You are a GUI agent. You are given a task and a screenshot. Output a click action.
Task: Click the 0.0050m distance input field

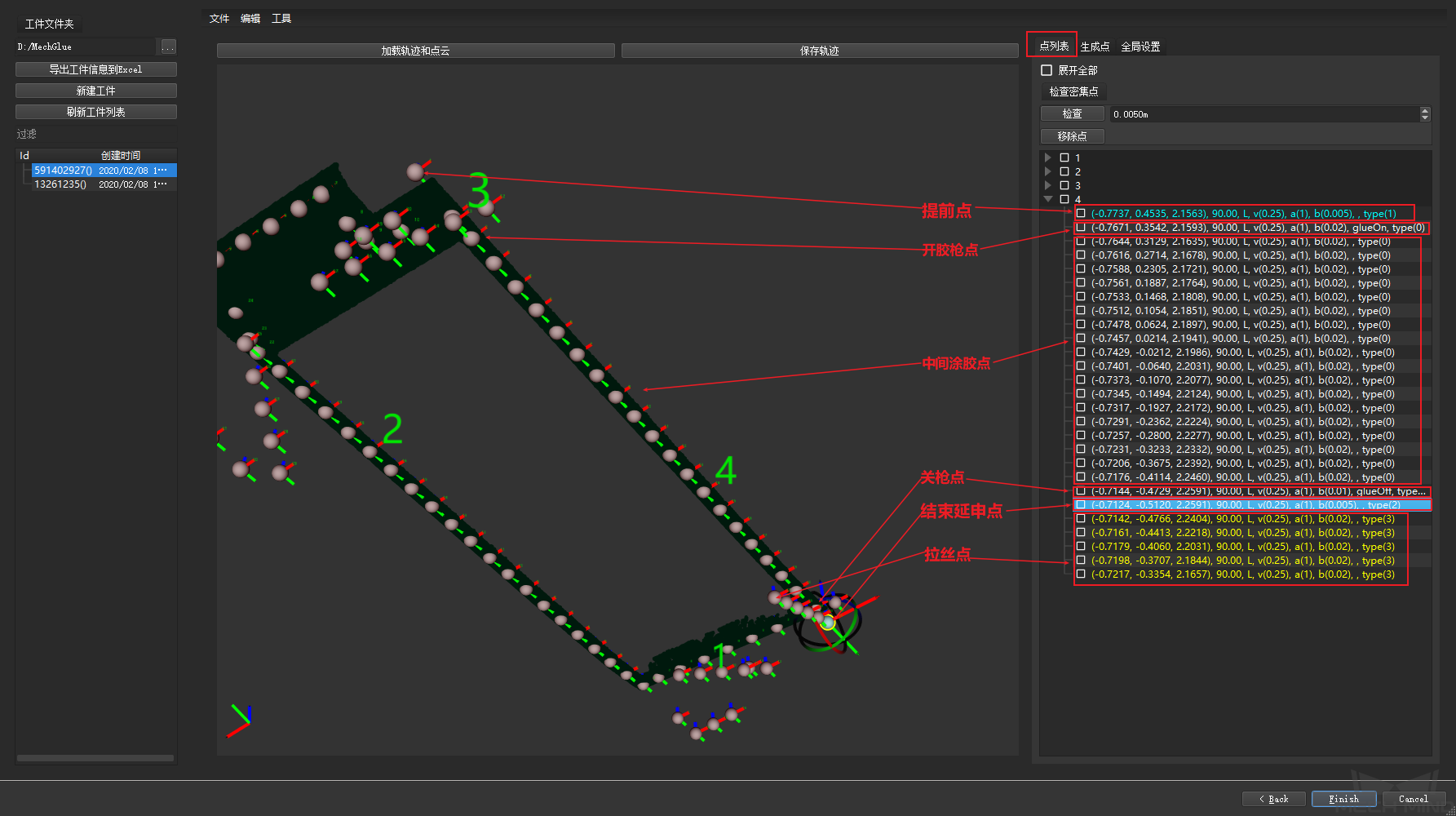(x=1264, y=114)
